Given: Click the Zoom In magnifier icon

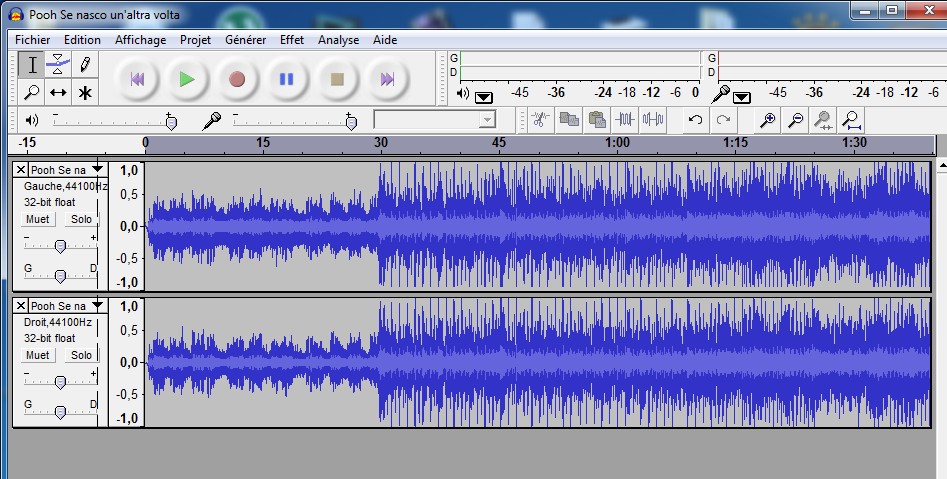Looking at the screenshot, I should (x=767, y=120).
